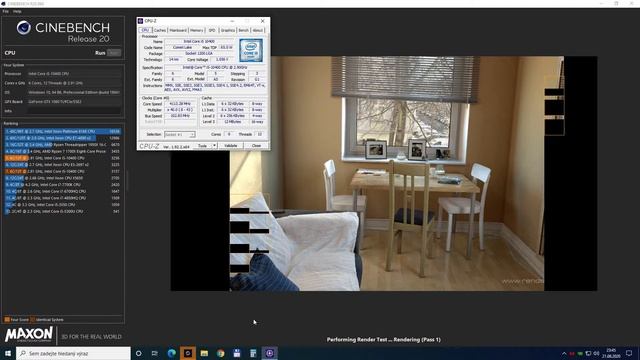Click the Multiplier value in CPU-Z
The image size is (640, 360).
click(x=180, y=110)
